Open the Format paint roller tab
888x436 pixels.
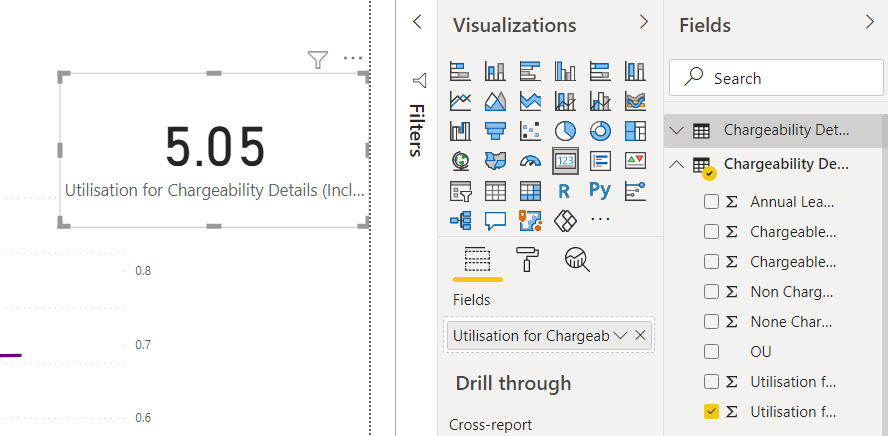click(527, 260)
